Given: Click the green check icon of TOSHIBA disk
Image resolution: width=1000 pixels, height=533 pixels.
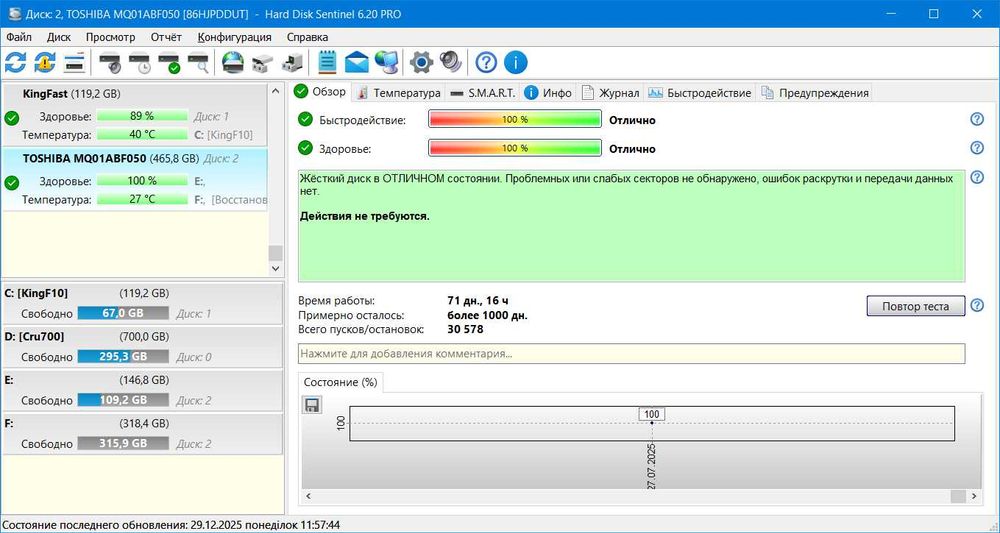Looking at the screenshot, I should (x=11, y=183).
